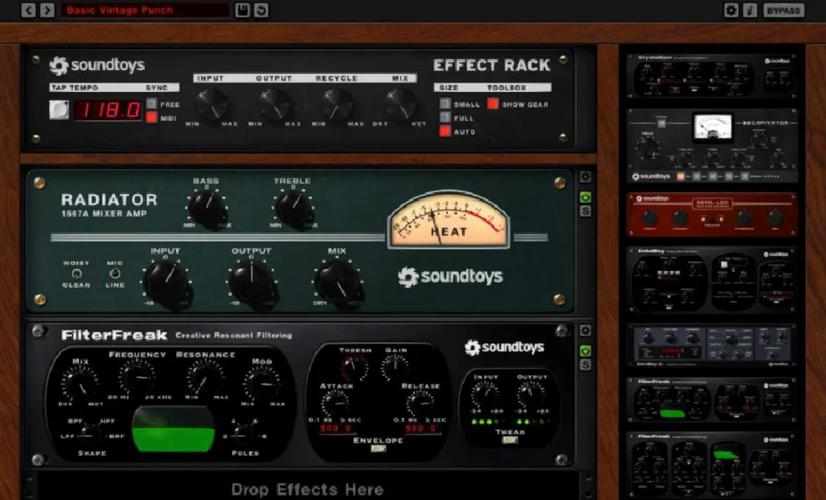826x500 pixels.
Task: Select the bottom FilterFreak 2 thumbnail
Action: [x=712, y=465]
